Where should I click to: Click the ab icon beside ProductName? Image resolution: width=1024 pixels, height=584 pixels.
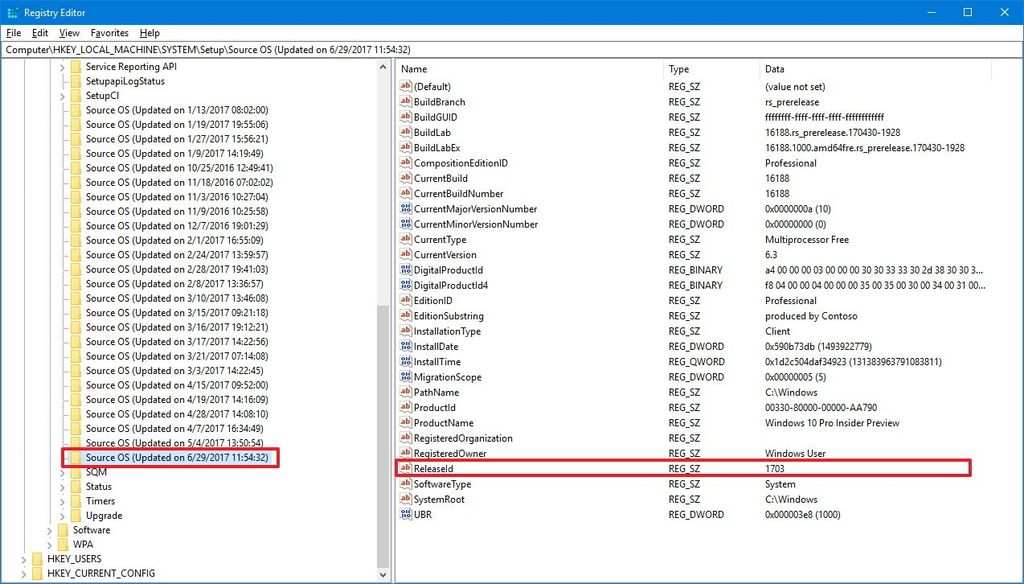click(405, 423)
